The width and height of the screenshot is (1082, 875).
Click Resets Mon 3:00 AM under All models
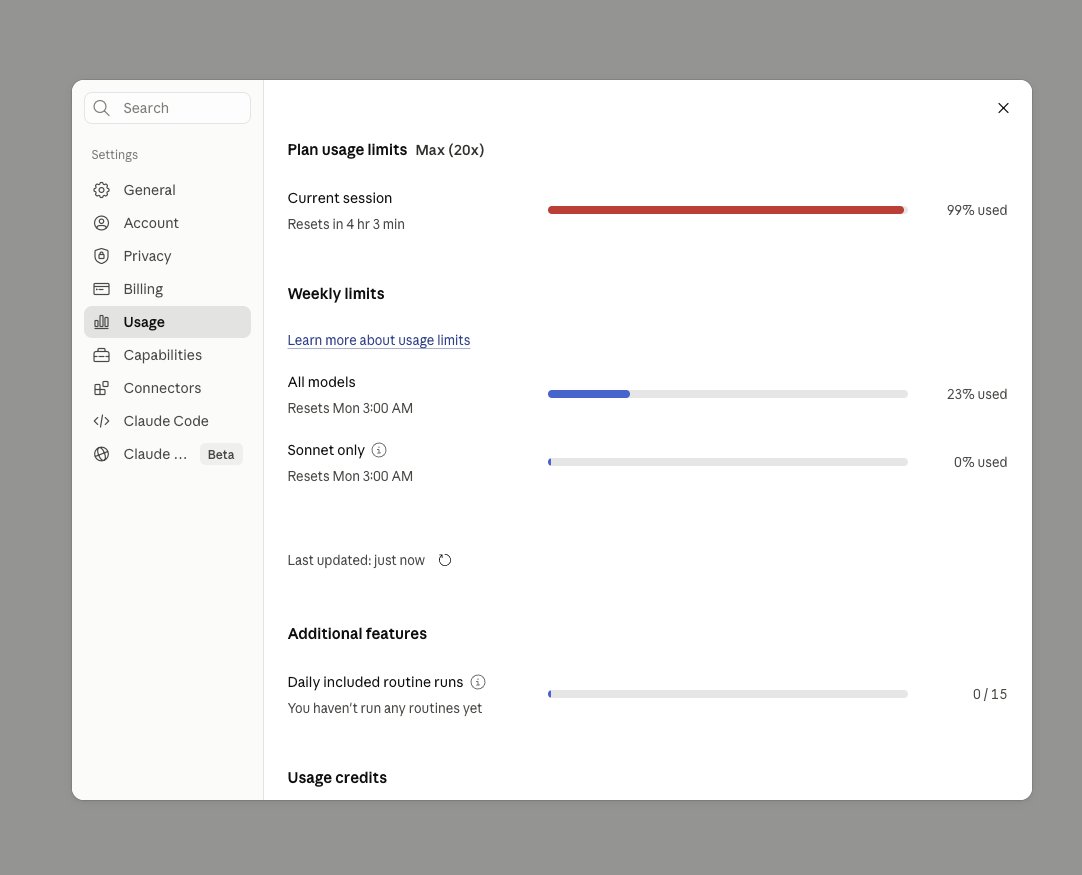tap(350, 408)
